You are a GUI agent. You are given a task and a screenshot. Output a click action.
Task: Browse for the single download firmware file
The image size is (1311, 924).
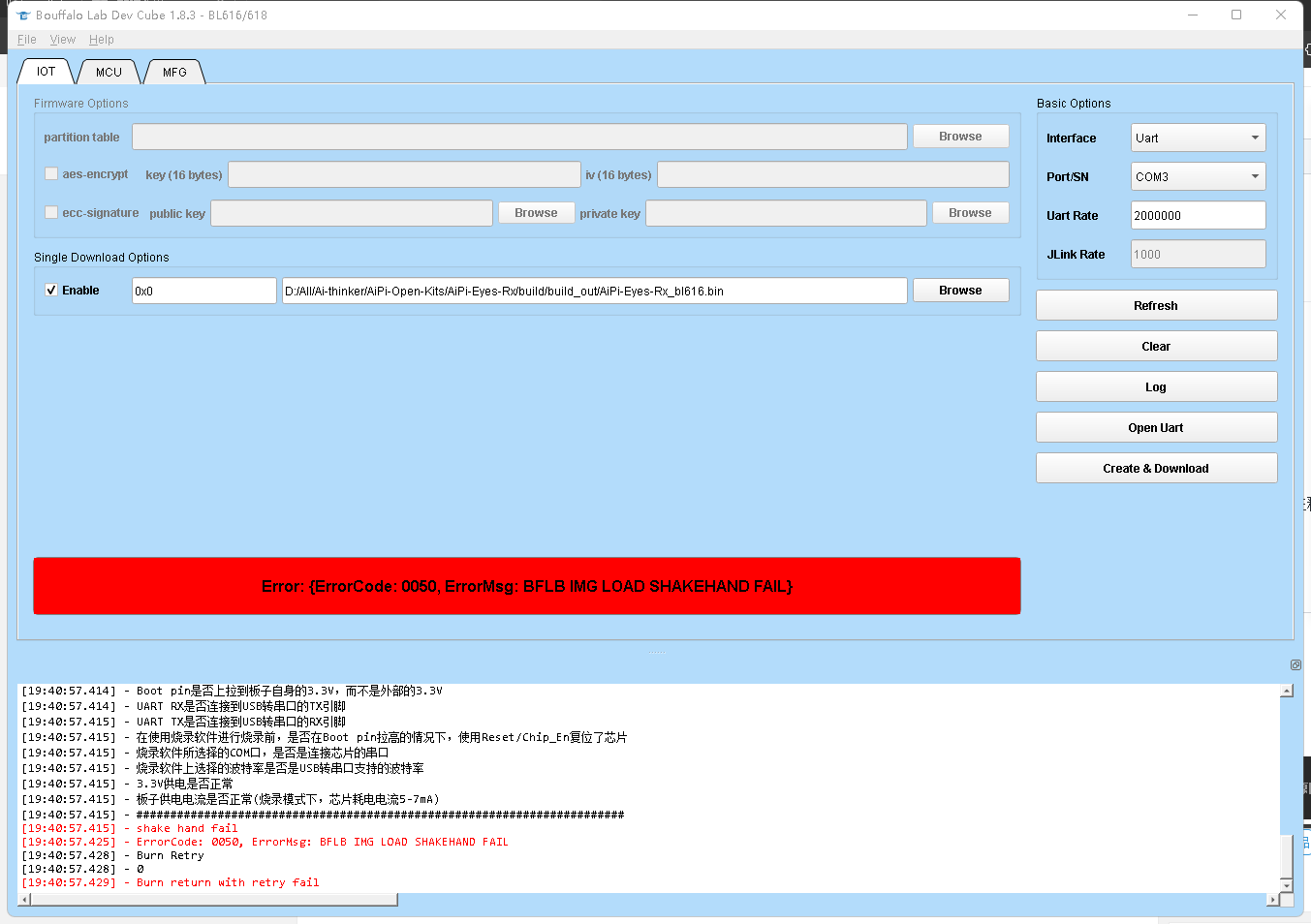pos(960,291)
